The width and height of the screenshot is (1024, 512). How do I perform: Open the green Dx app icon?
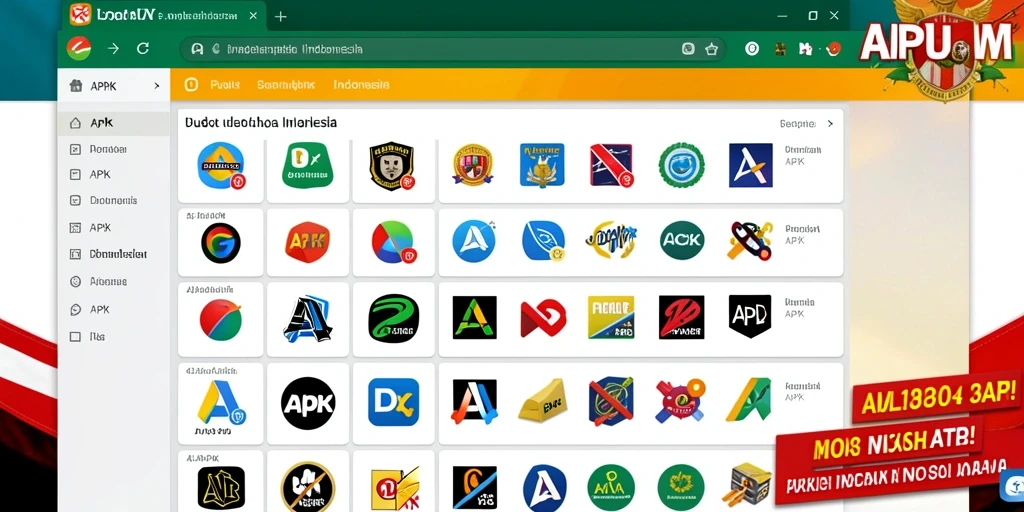308,165
